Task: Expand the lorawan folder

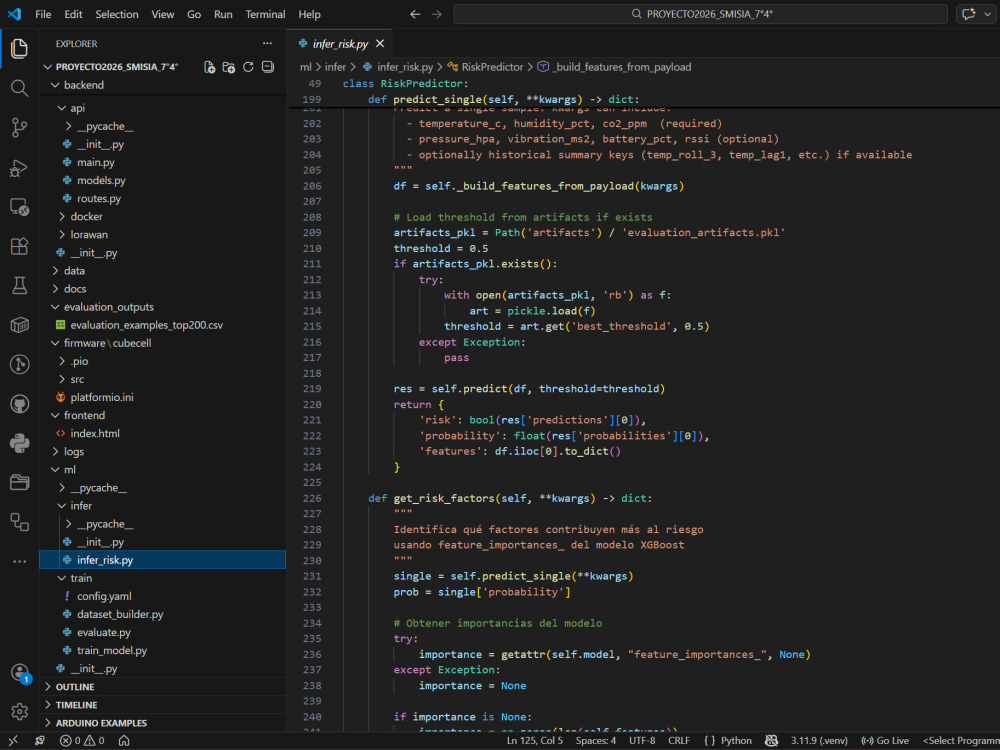Action: 89,235
